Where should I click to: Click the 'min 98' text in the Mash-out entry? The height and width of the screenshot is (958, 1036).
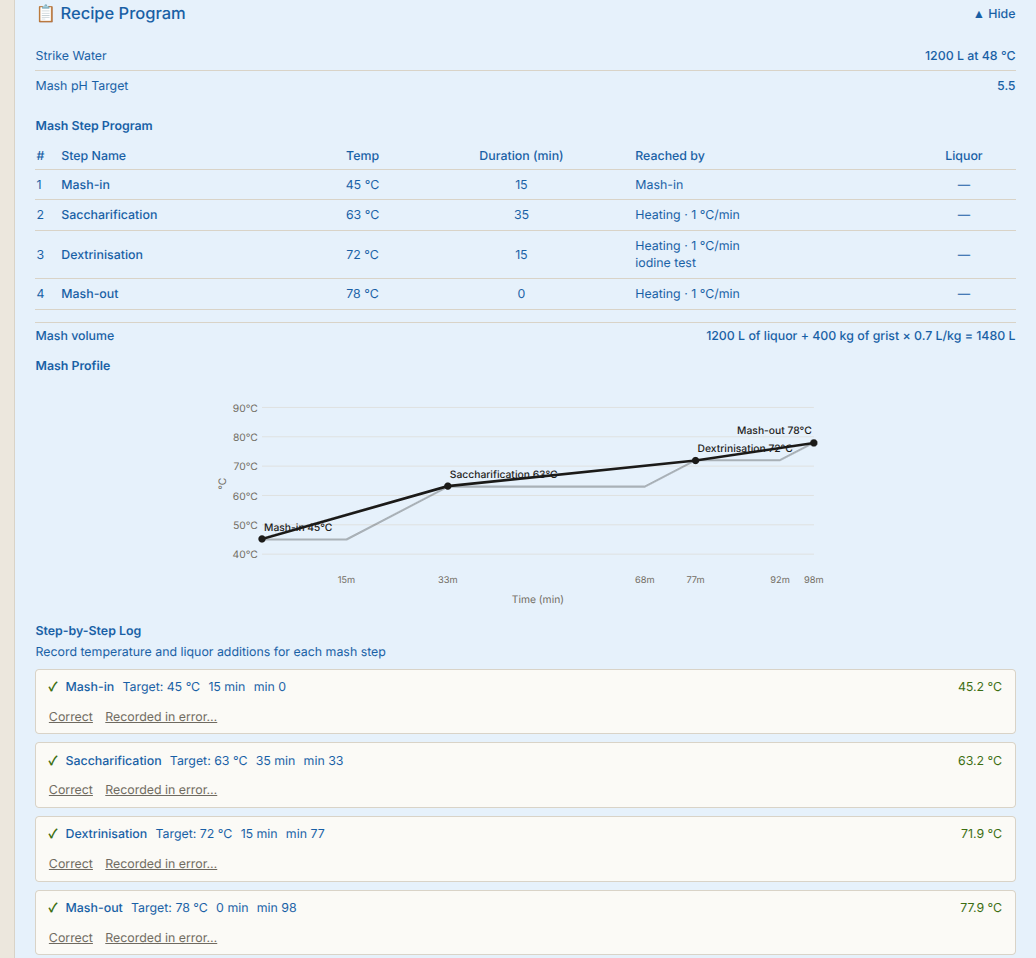coord(277,908)
